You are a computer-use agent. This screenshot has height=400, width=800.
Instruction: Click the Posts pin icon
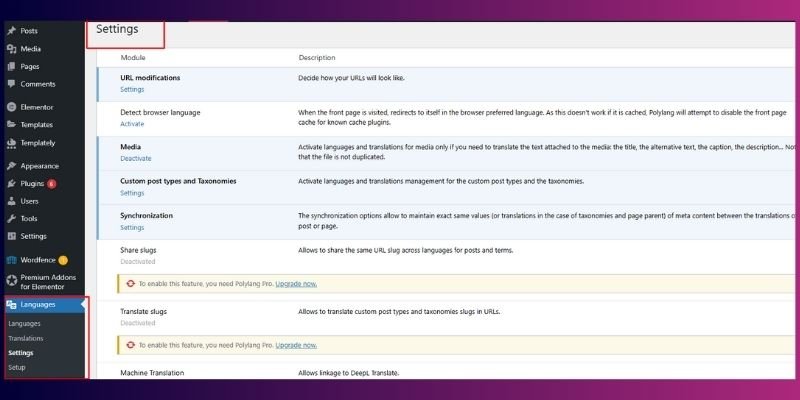[x=12, y=31]
